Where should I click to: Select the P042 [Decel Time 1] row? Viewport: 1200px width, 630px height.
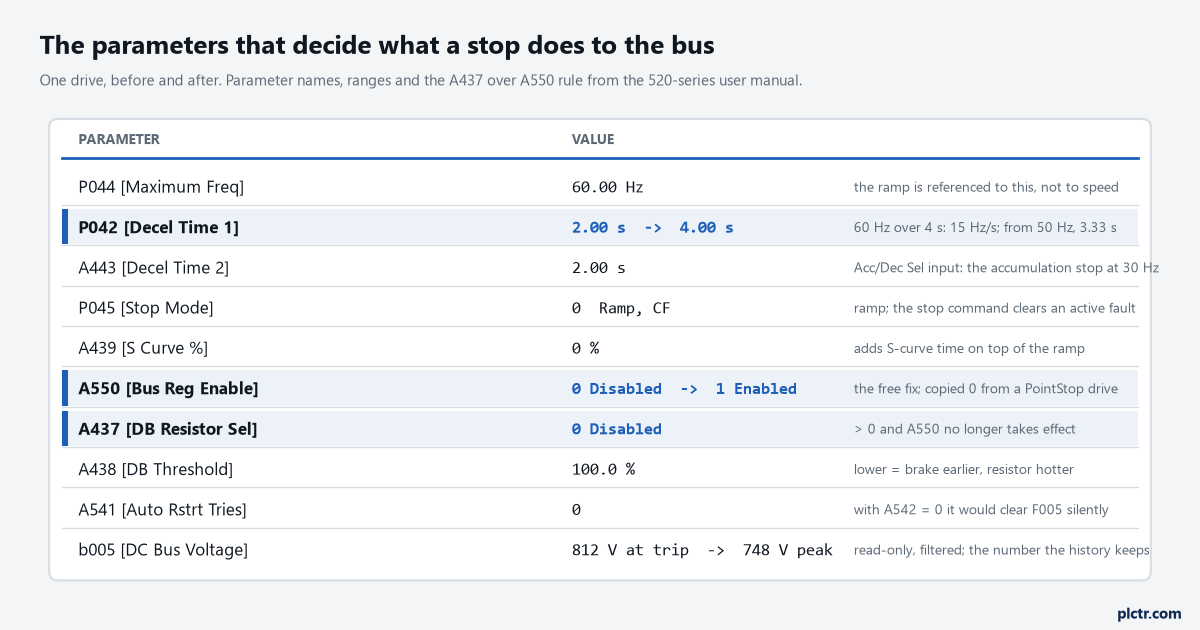(600, 227)
